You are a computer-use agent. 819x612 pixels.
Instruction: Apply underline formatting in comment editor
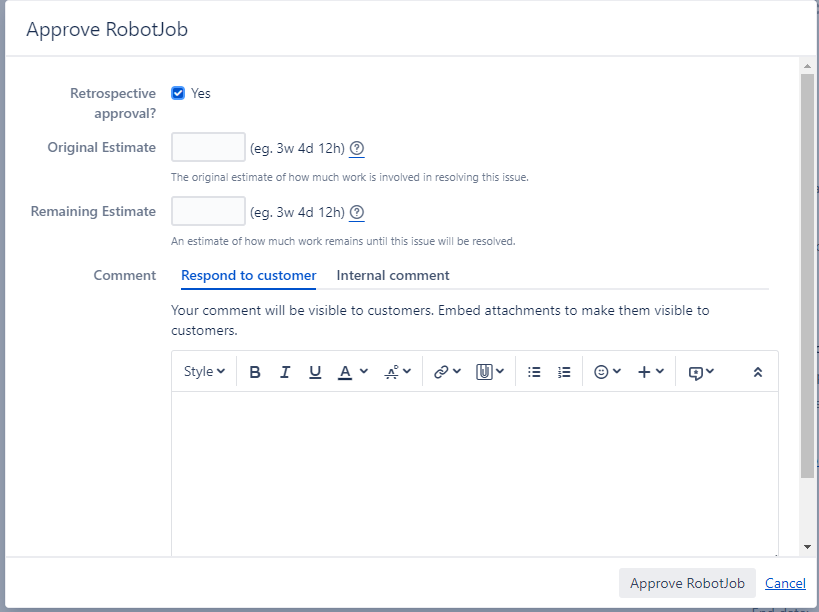315,372
